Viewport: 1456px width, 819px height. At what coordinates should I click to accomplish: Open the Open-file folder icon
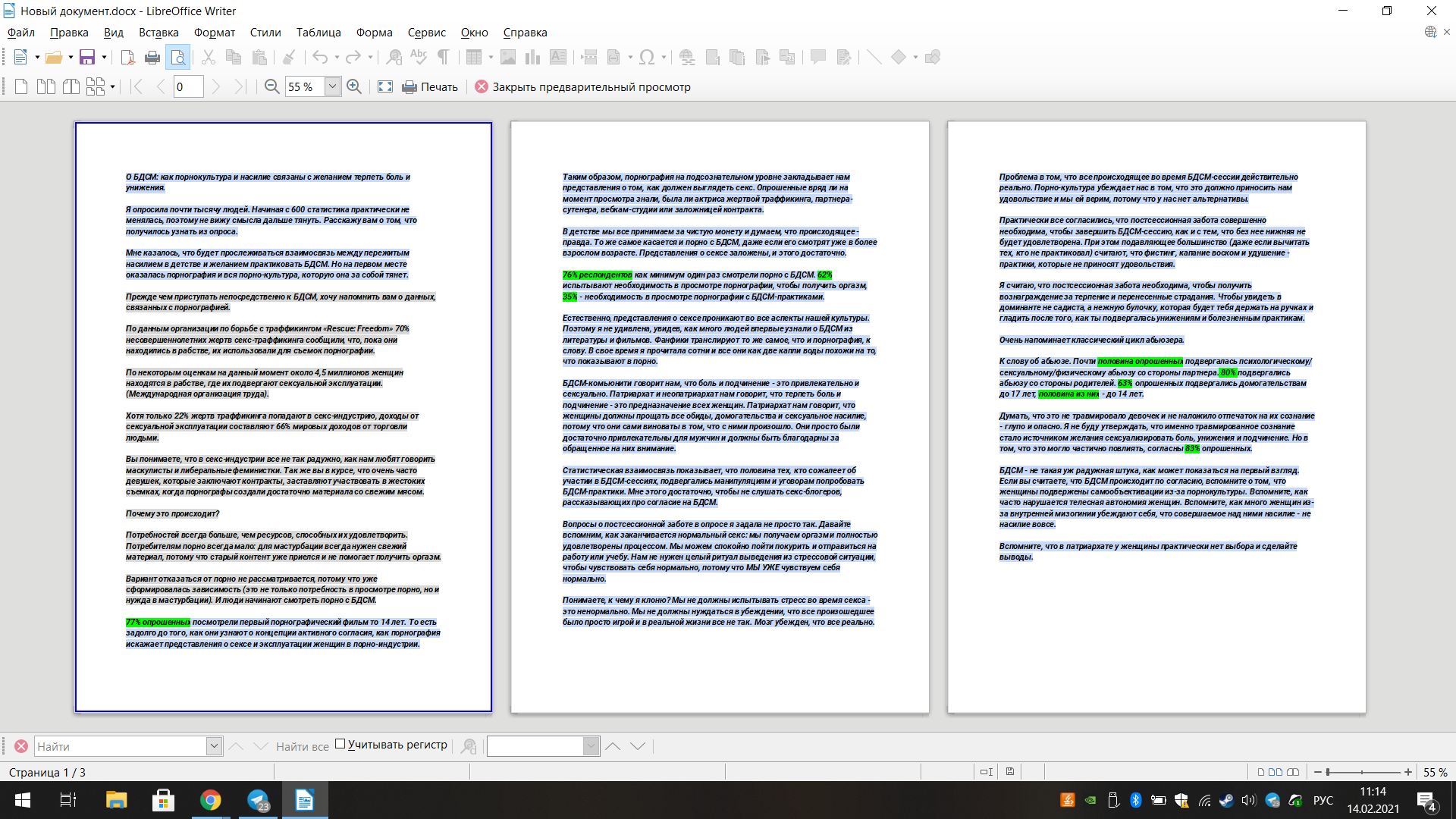click(x=53, y=57)
